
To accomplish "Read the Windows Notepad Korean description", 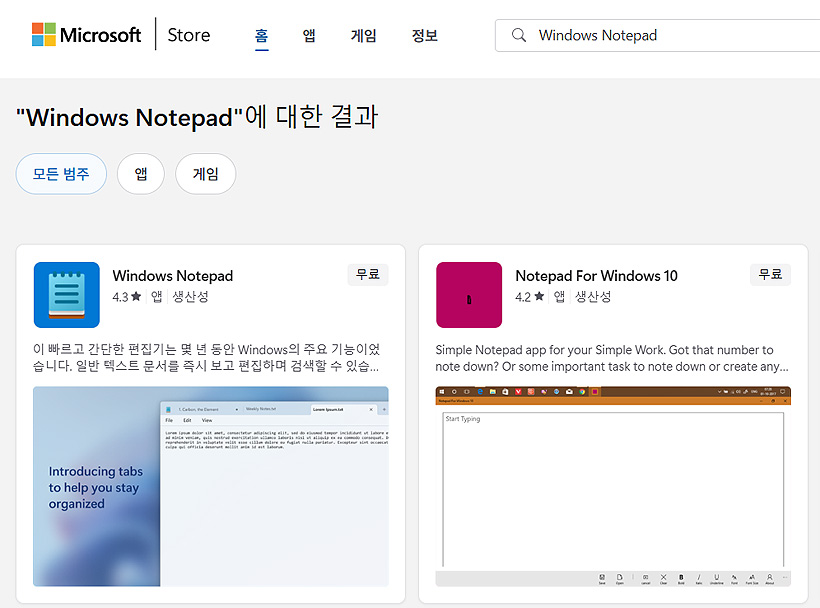I will (206, 358).
